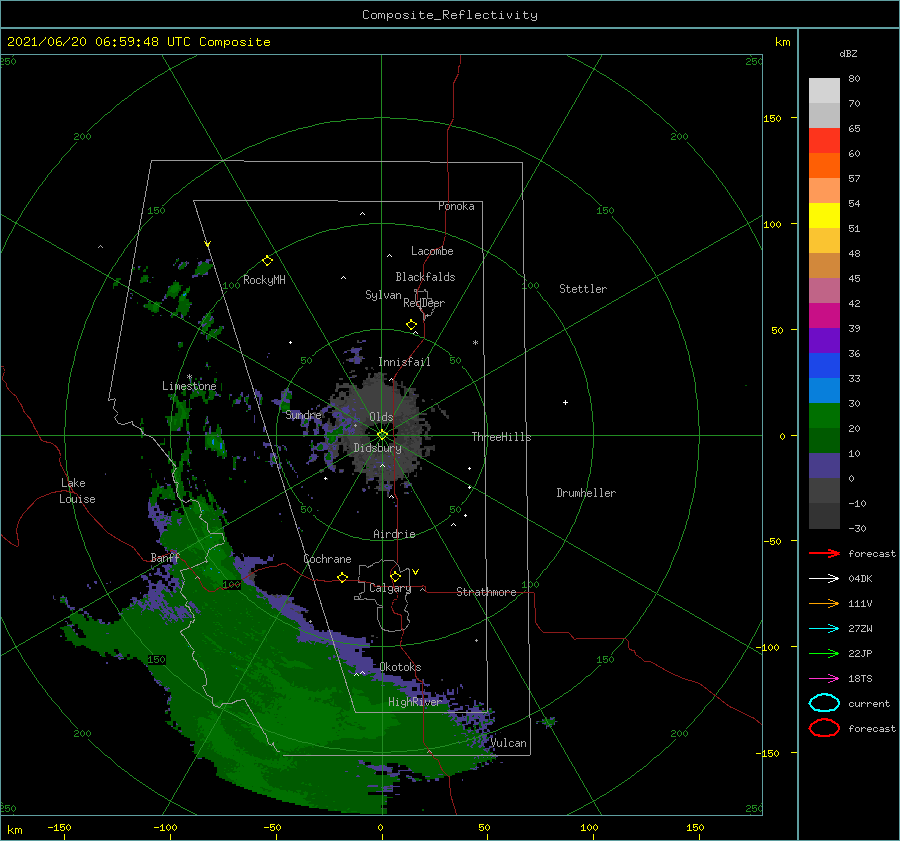This screenshot has width=900, height=841.
Task: Click the yellow diamond marker near Cochrane
Action: [342, 577]
